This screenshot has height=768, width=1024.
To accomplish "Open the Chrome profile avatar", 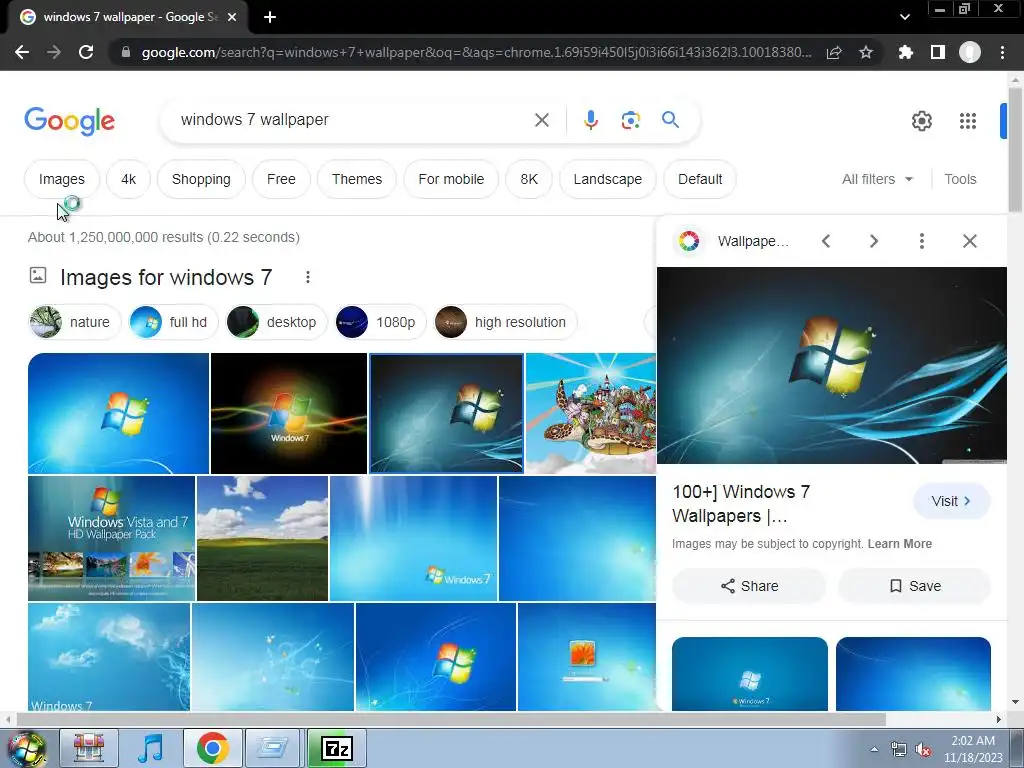I will pyautogui.click(x=970, y=52).
